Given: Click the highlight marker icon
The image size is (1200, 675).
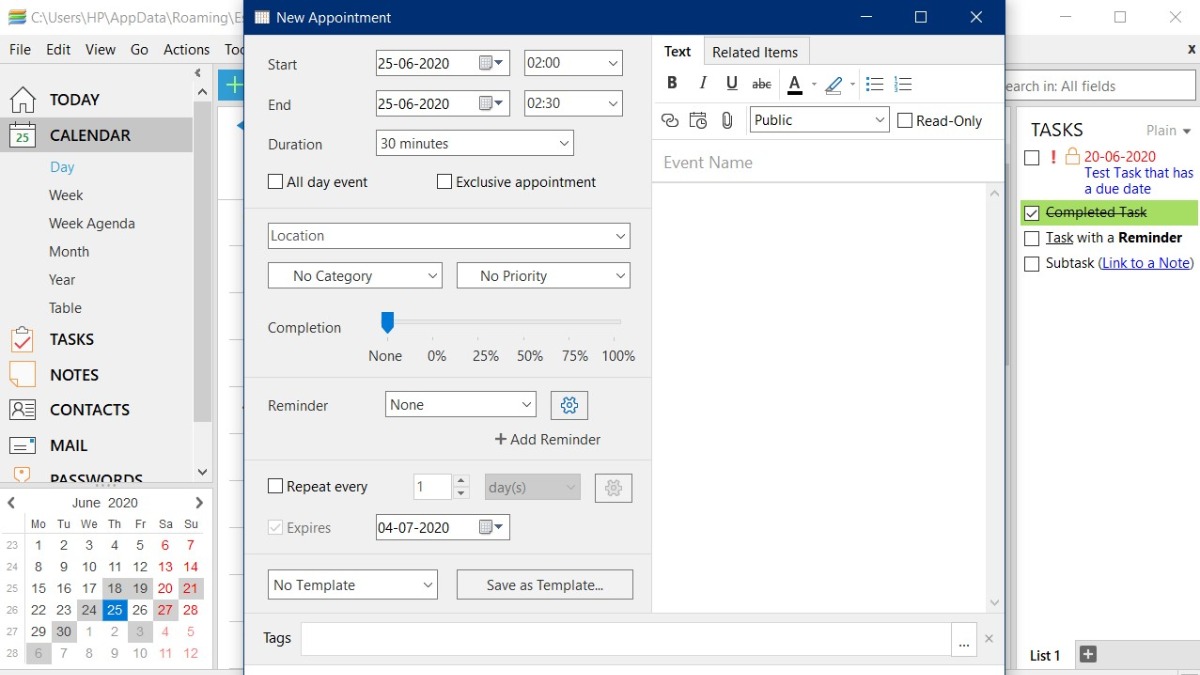Looking at the screenshot, I should click(834, 84).
